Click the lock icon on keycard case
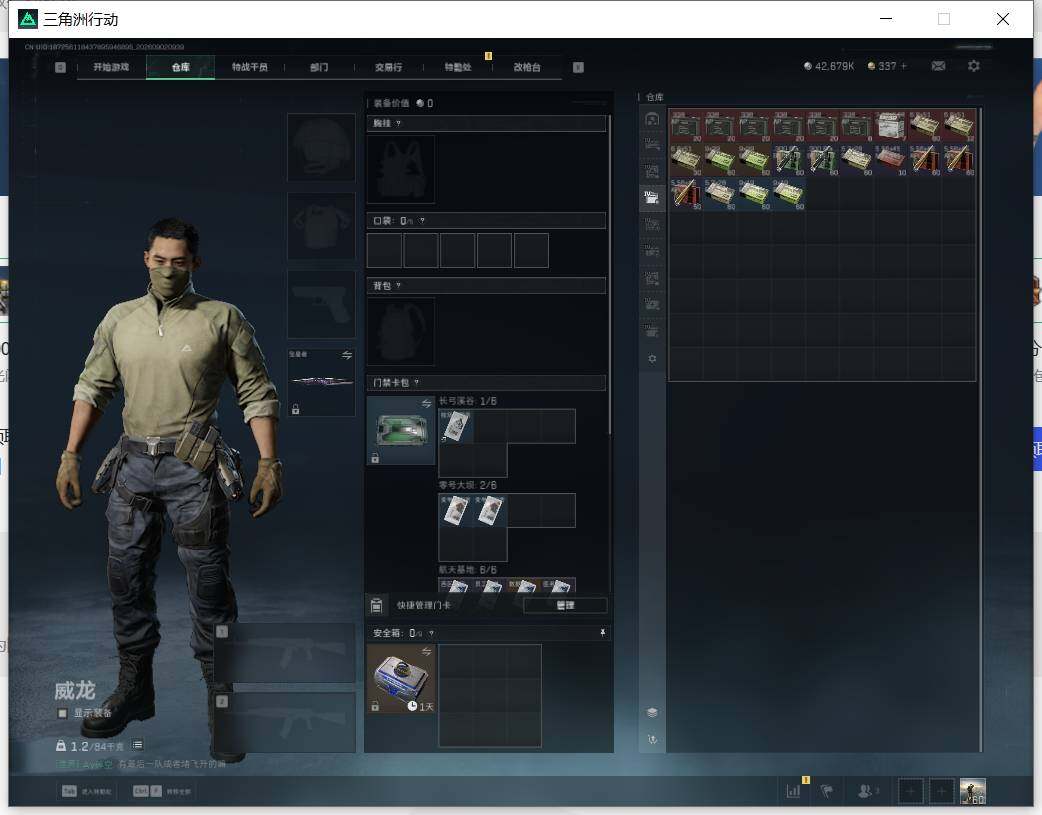 pos(375,458)
